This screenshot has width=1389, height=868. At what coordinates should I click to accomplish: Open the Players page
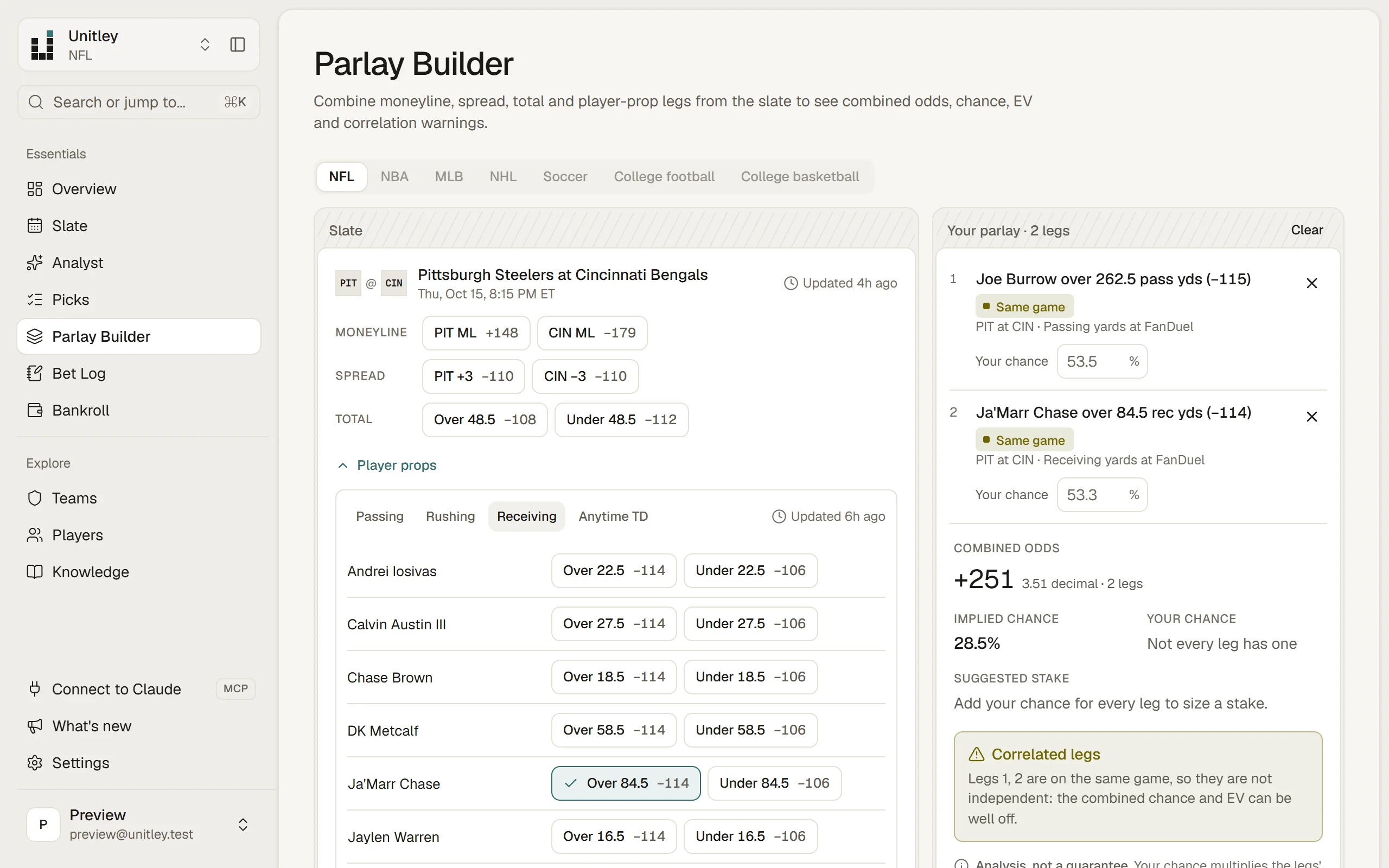(x=139, y=535)
